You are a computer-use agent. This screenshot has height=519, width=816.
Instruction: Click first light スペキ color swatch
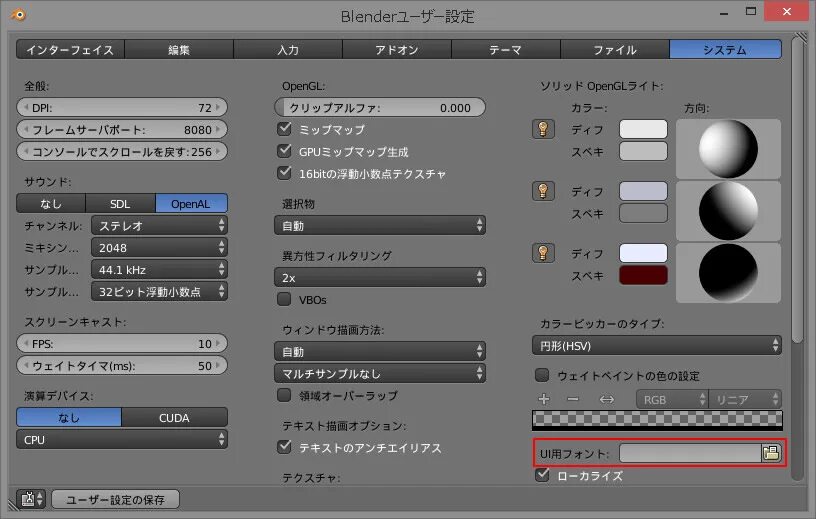click(x=643, y=151)
